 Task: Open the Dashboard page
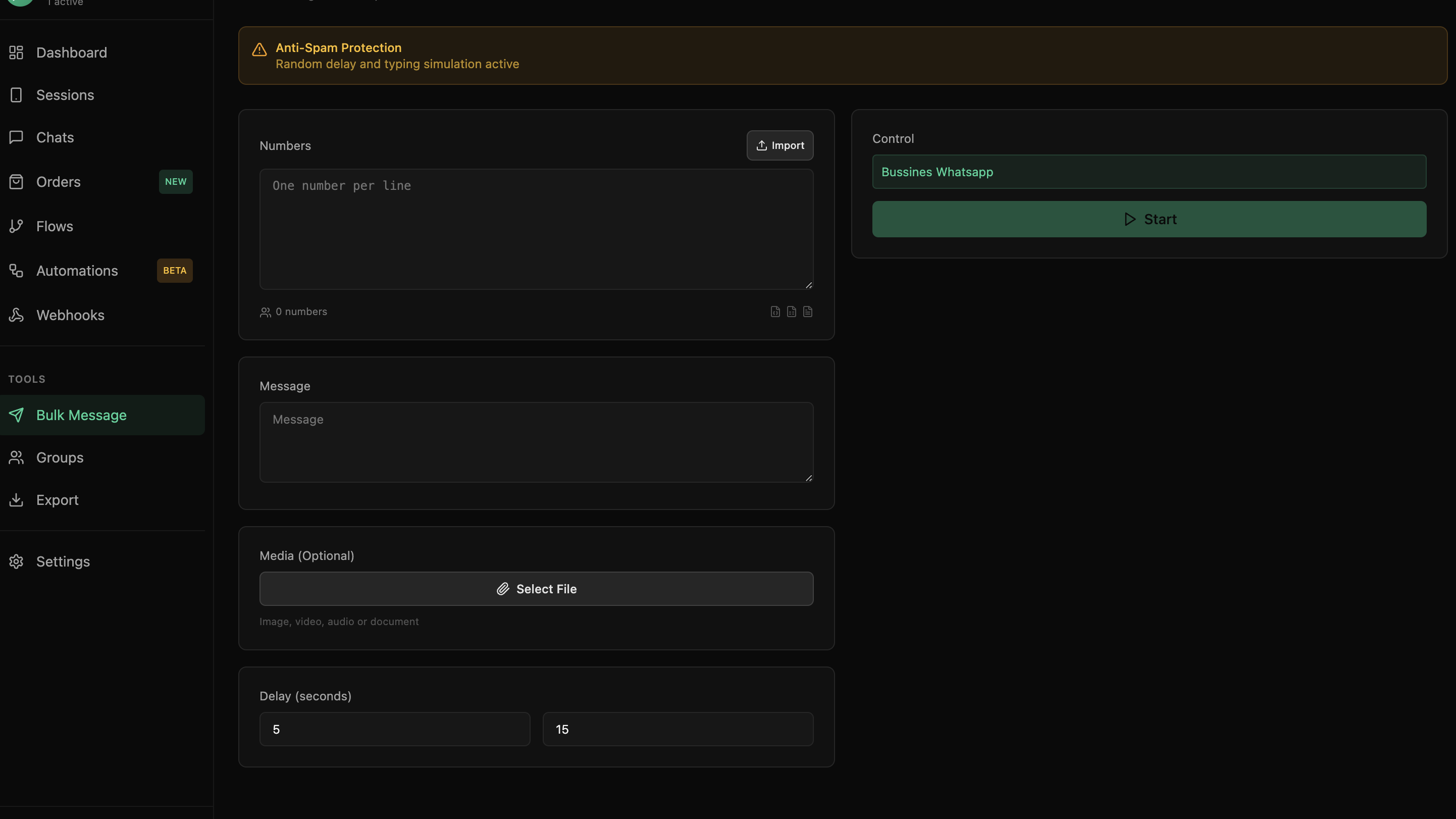(71, 53)
